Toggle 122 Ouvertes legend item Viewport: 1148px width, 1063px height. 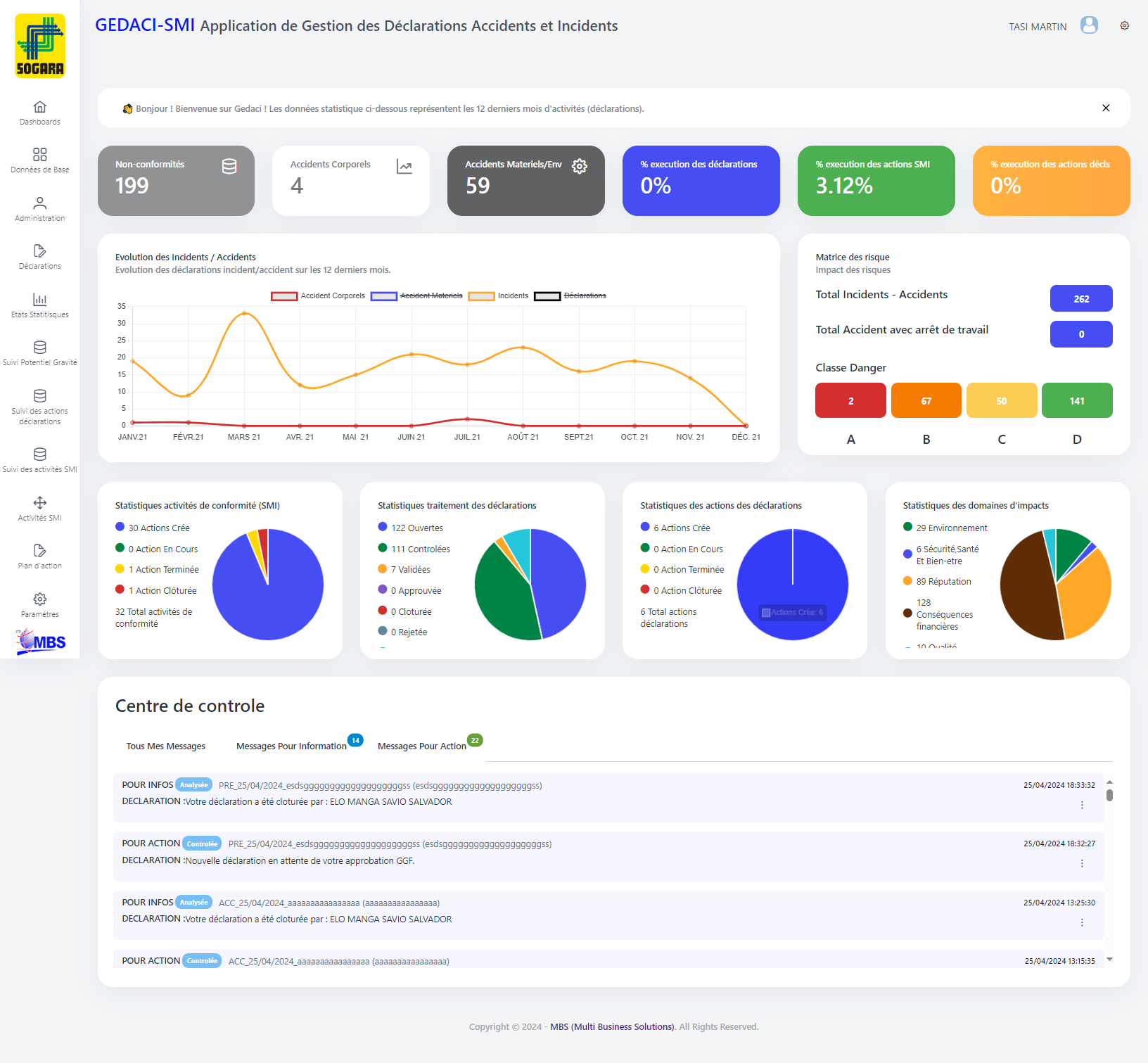click(x=411, y=528)
